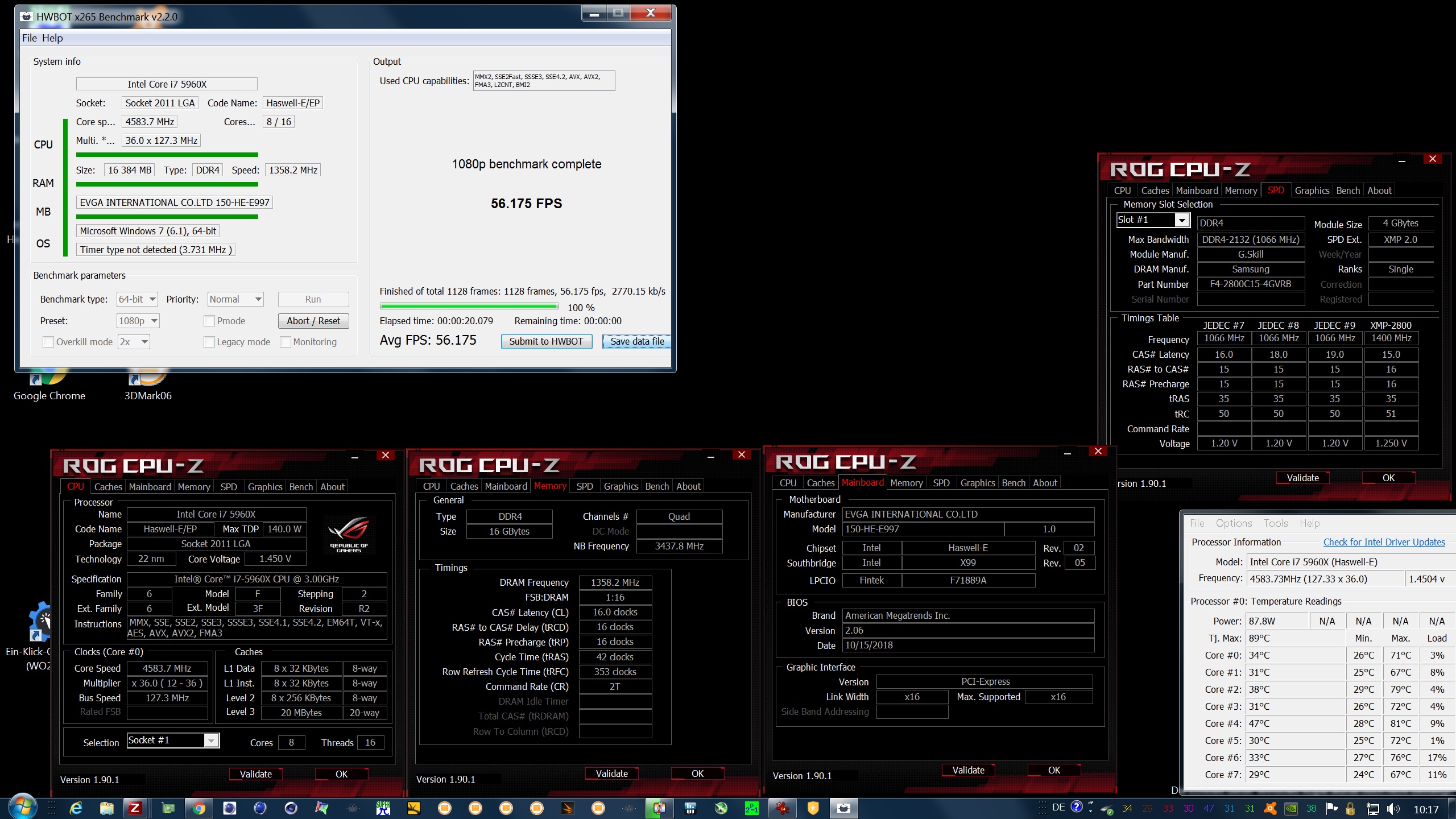
Task: Click the red splat 64 taskbar icon
Action: (x=782, y=808)
